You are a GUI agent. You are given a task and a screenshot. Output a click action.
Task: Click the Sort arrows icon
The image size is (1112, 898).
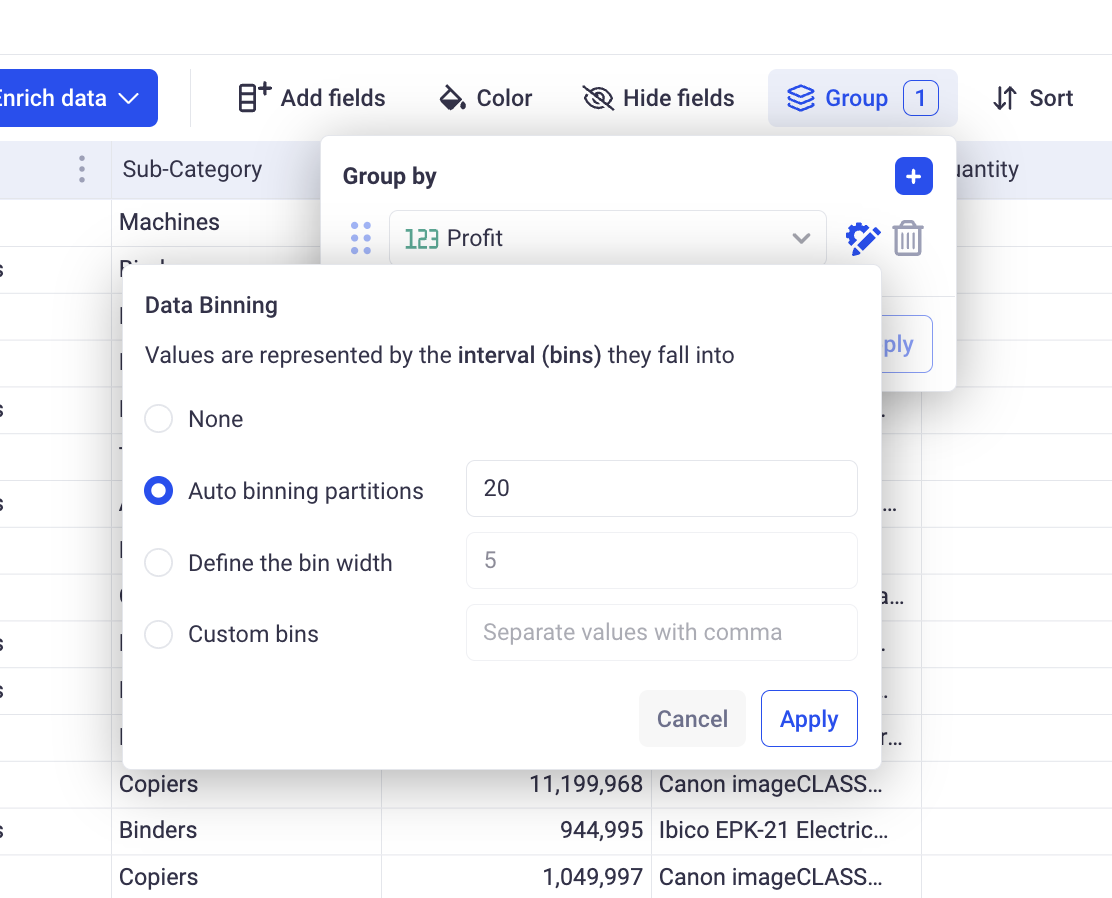(x=1004, y=98)
